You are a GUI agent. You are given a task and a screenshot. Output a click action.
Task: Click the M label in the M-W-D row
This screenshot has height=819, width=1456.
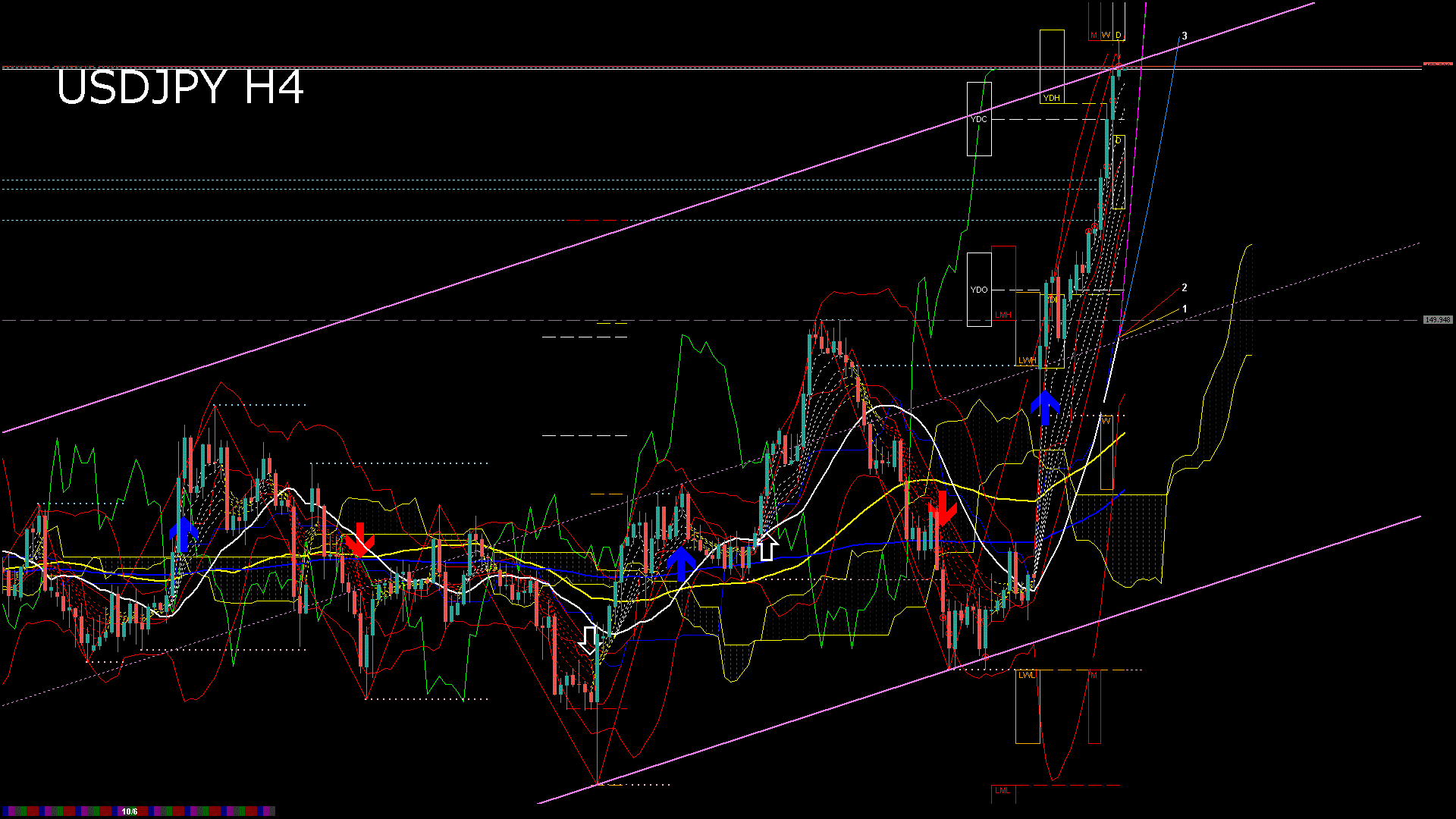[1094, 36]
